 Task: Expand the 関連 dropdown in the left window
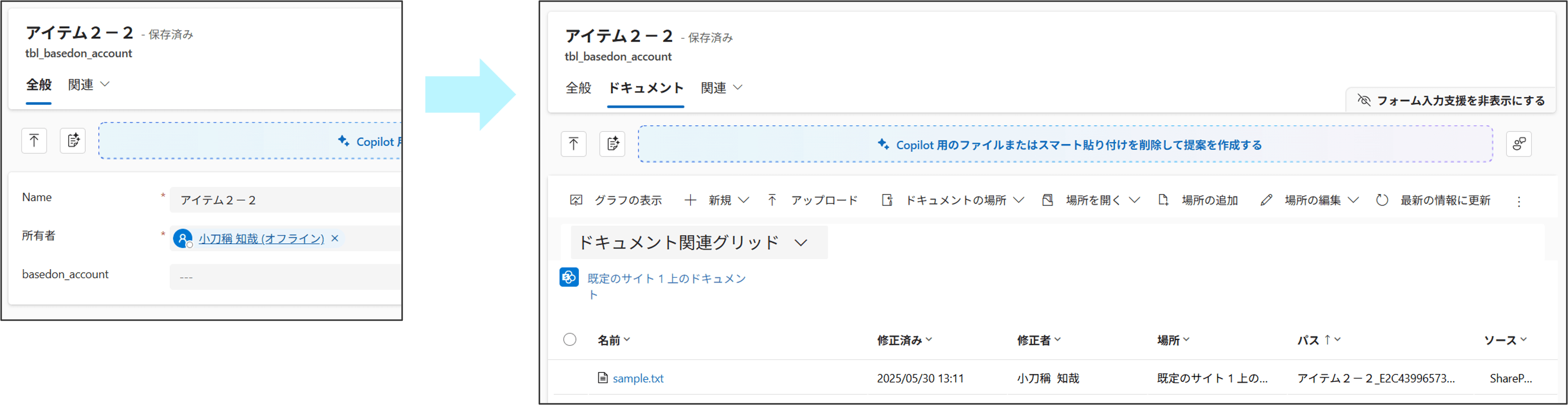coord(89,85)
